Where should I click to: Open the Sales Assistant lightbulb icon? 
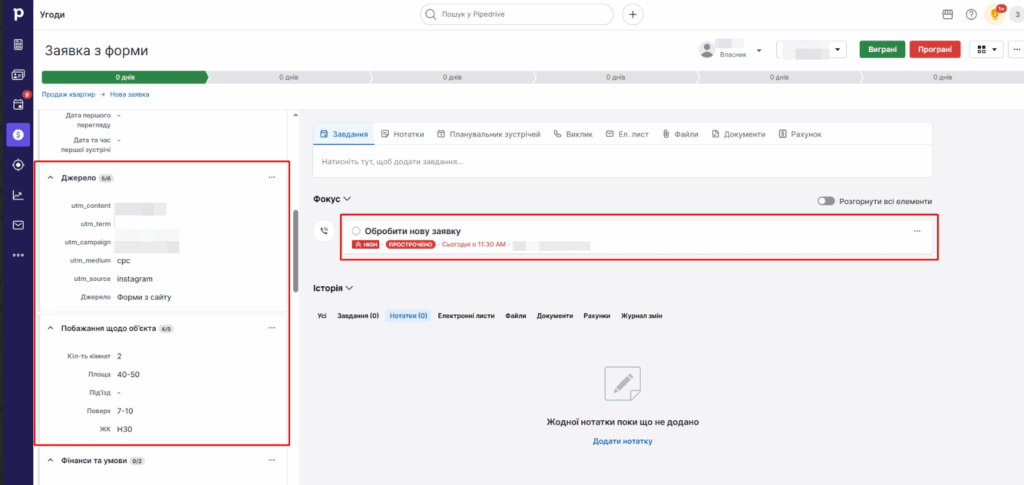point(995,14)
